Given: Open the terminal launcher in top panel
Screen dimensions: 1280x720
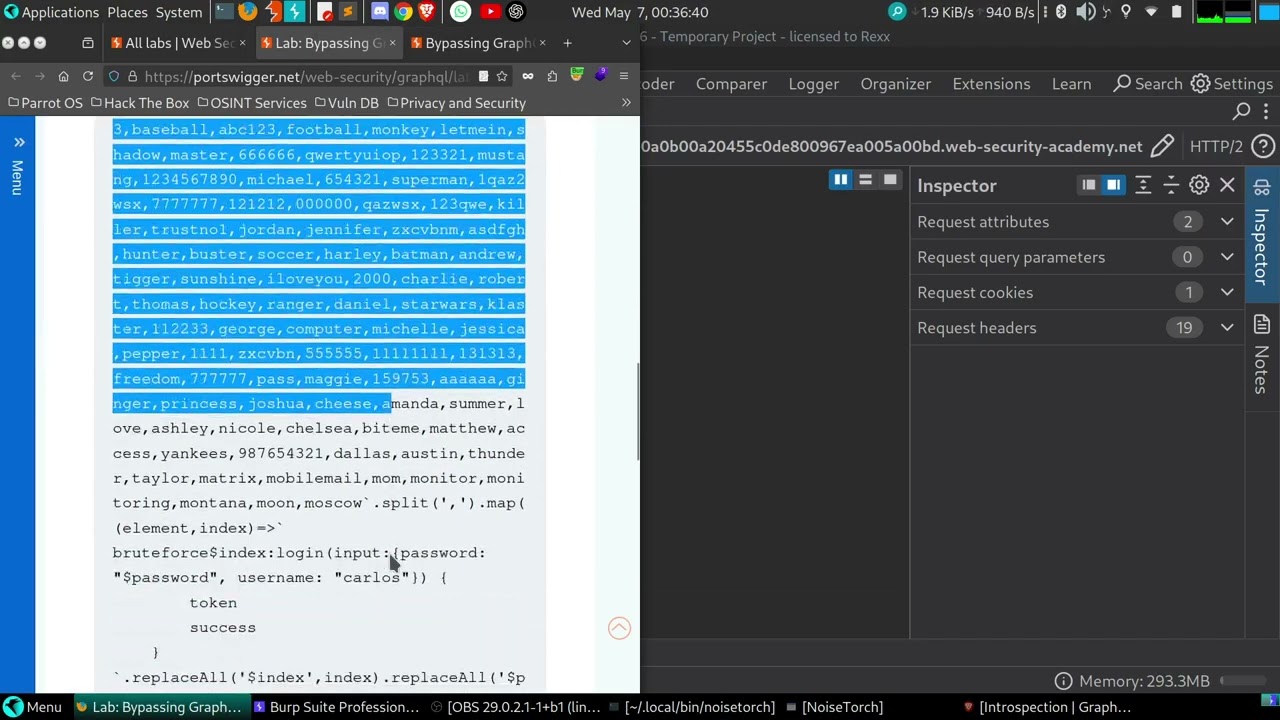Looking at the screenshot, I should point(223,12).
